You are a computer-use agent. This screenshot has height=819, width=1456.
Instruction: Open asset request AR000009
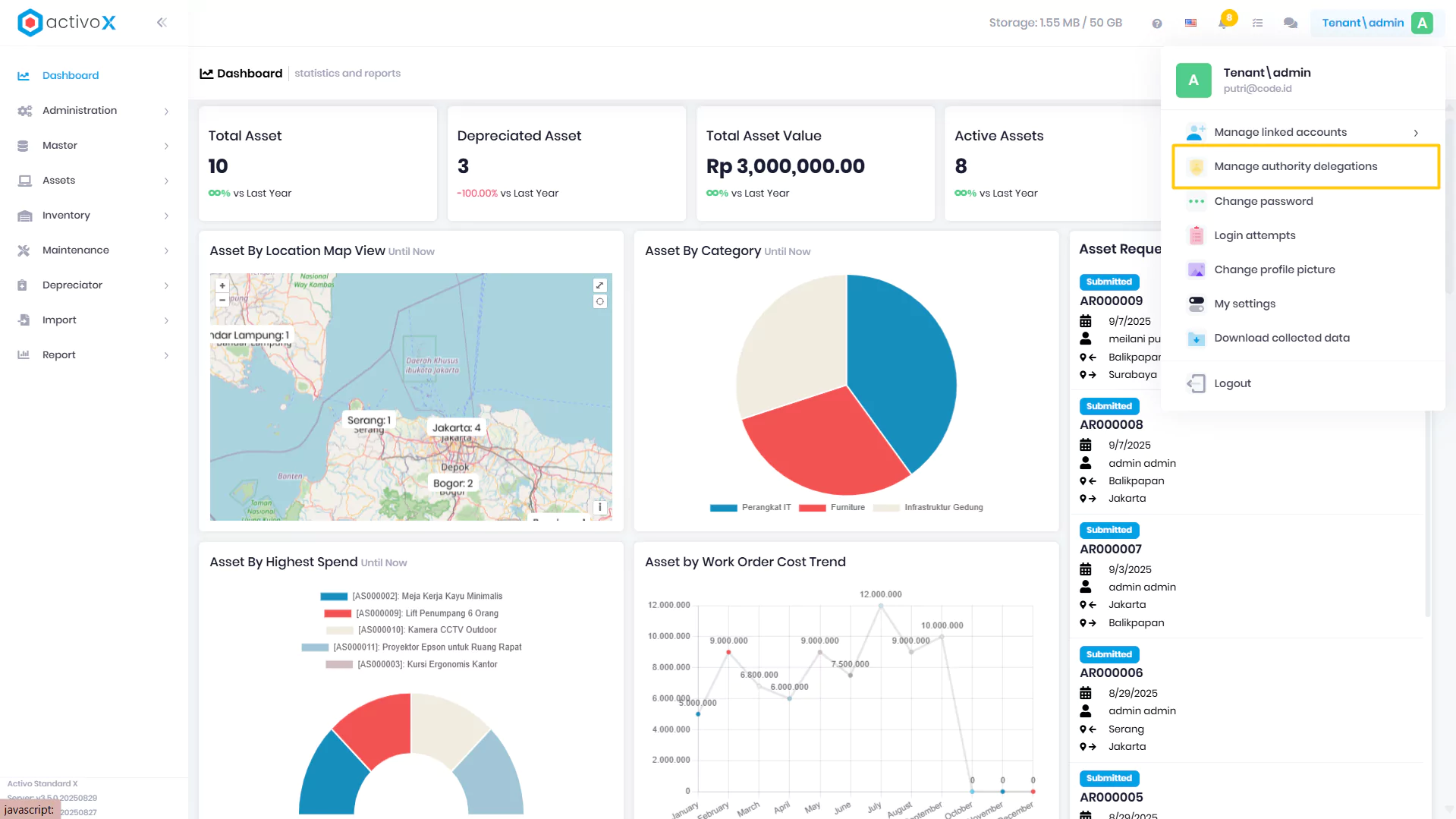[x=1111, y=301]
